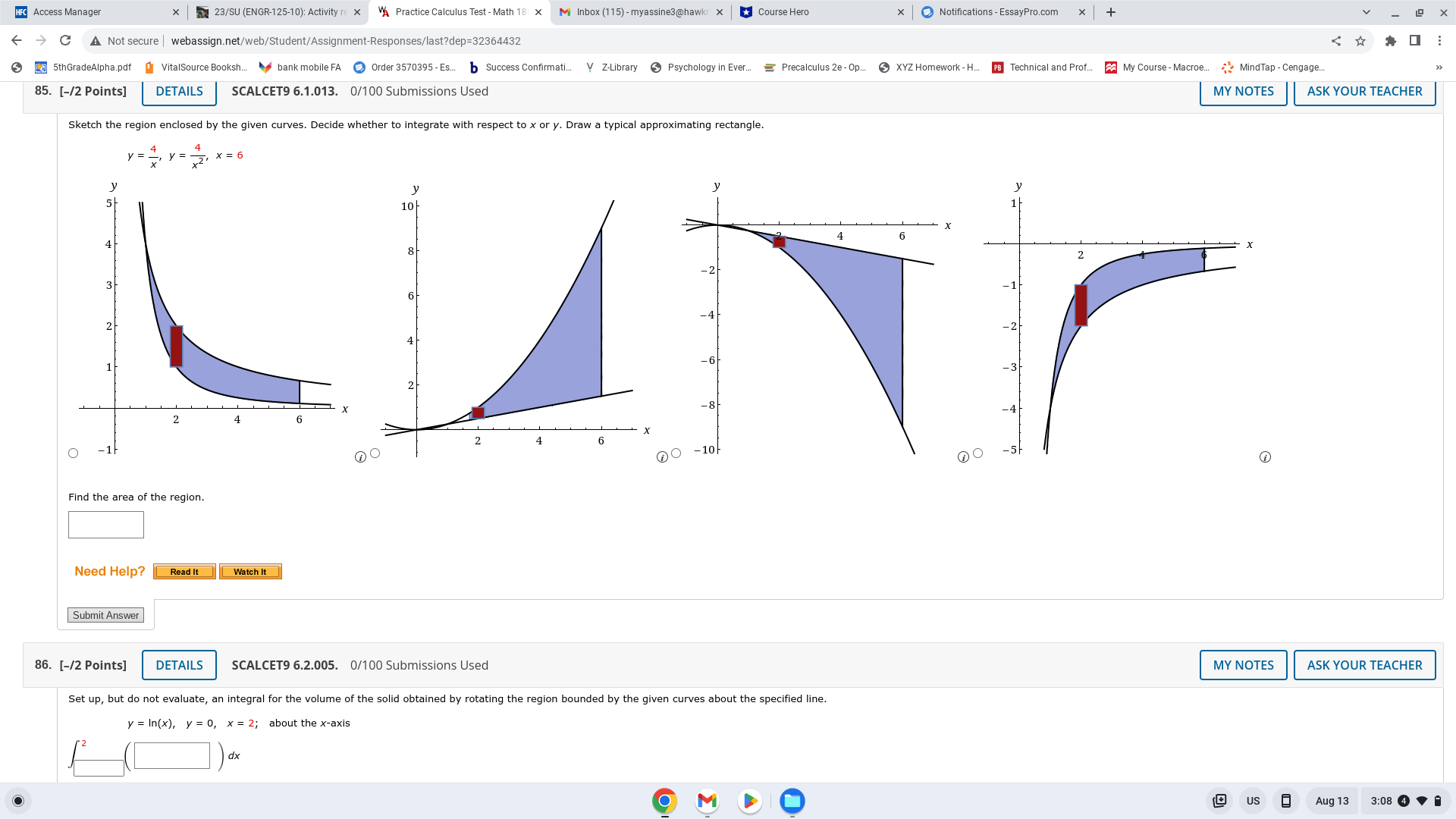Open the tab search dropdown arrow
This screenshot has width=1456, height=819.
click(1366, 12)
